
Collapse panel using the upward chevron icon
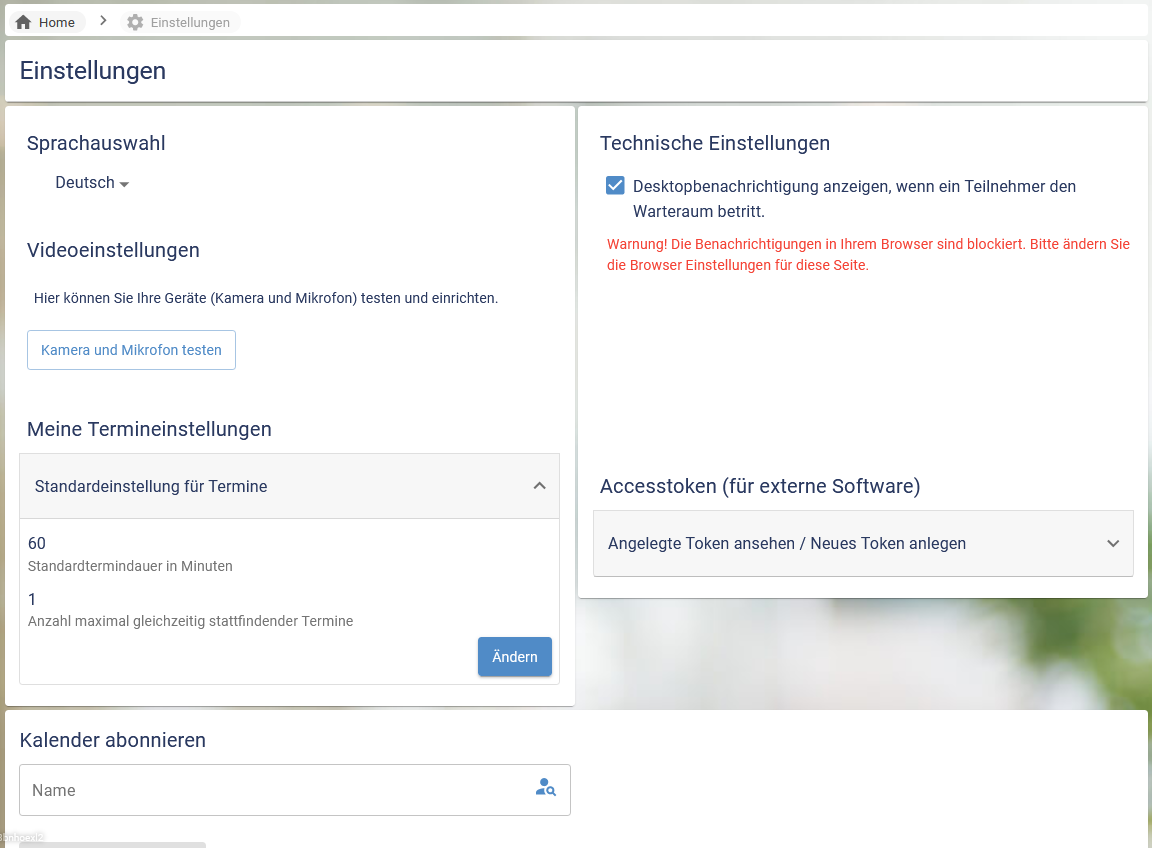click(x=539, y=486)
